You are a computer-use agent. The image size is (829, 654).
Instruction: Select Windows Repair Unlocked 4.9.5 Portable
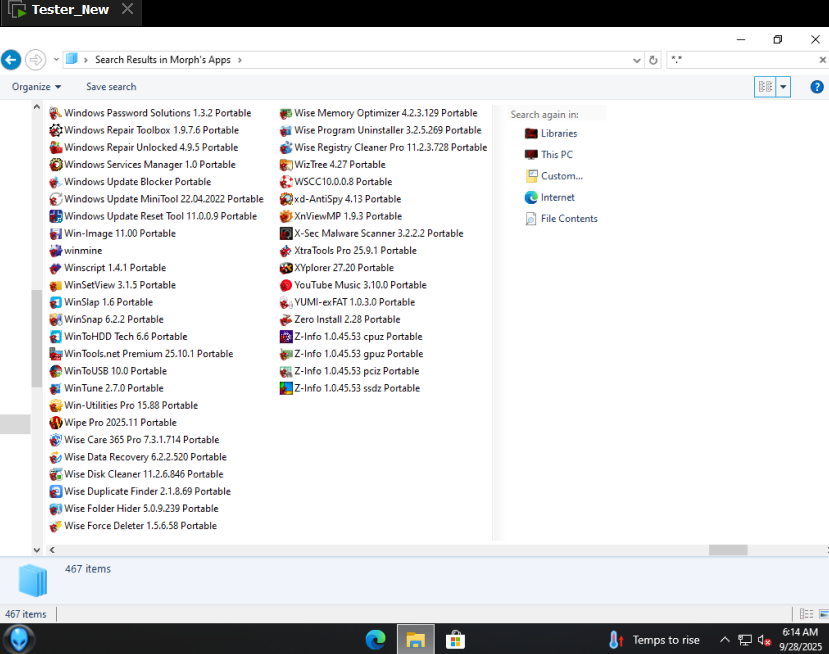pos(144,148)
